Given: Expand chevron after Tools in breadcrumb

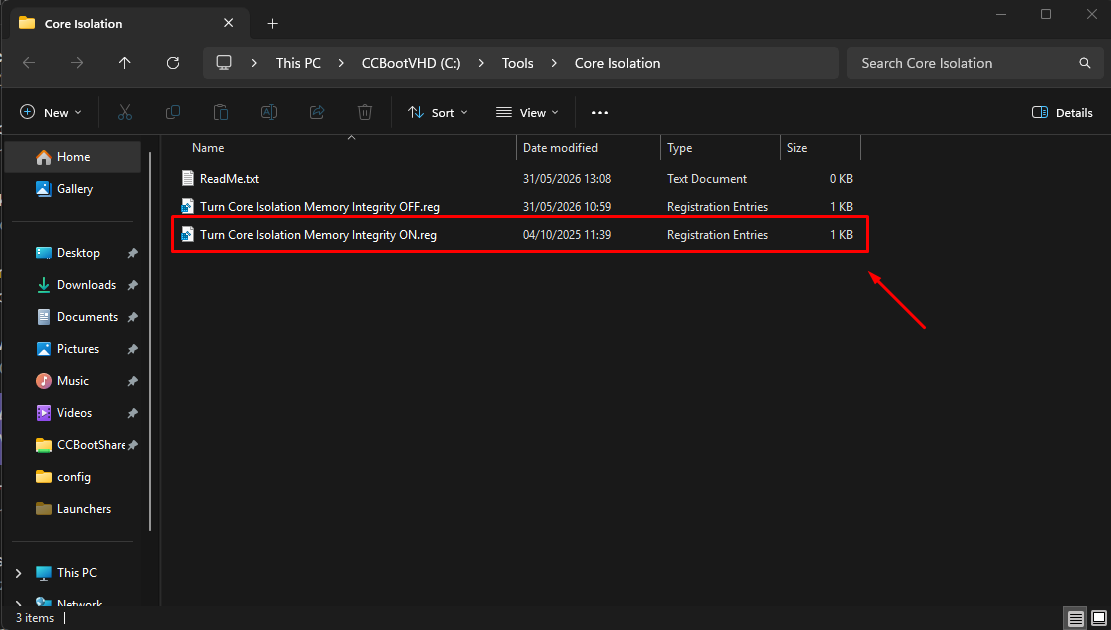Looking at the screenshot, I should 554,63.
